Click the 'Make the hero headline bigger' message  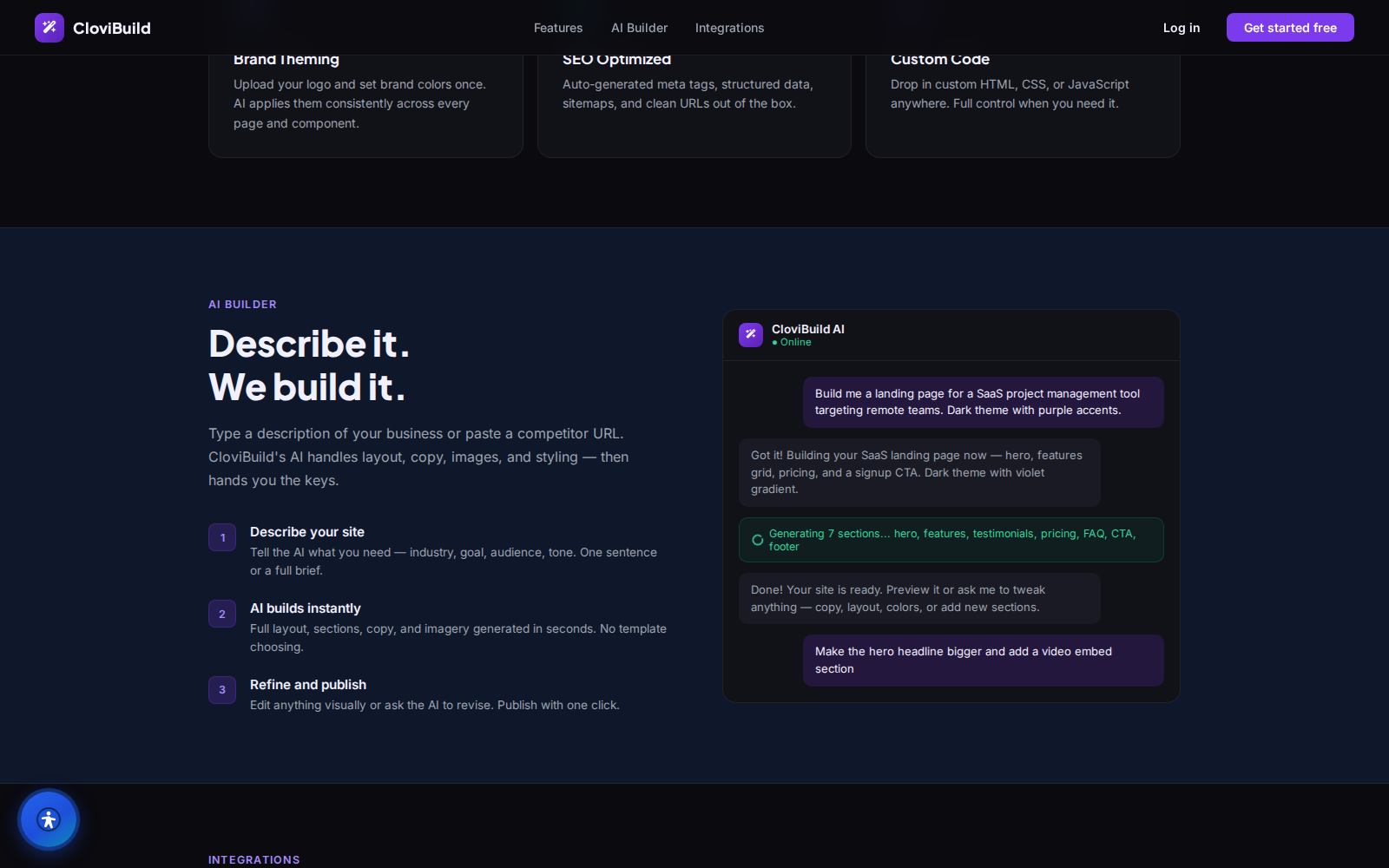[984, 661]
